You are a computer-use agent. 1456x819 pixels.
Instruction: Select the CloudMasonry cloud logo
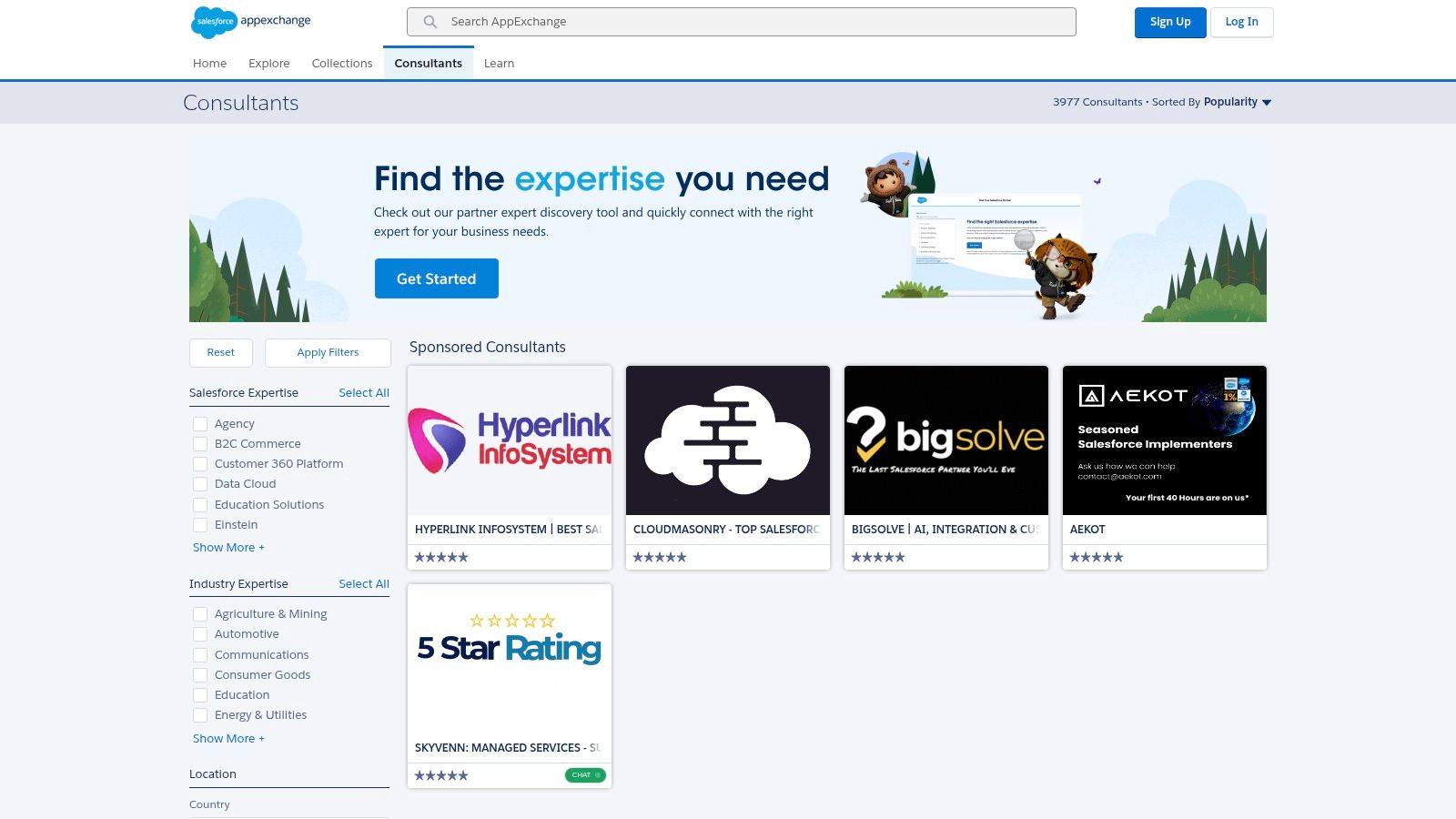(x=727, y=440)
